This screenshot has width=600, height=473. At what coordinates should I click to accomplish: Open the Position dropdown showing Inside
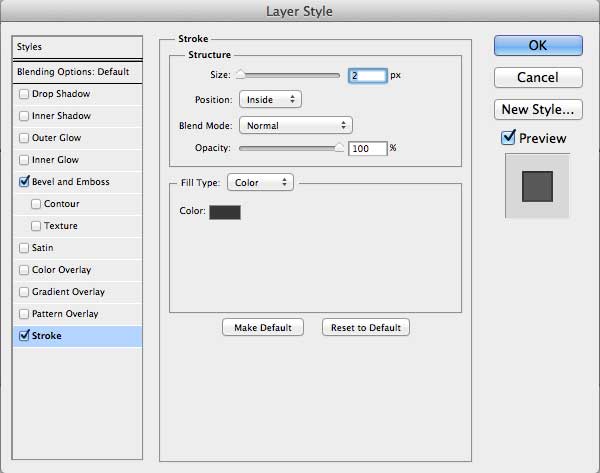click(x=270, y=99)
